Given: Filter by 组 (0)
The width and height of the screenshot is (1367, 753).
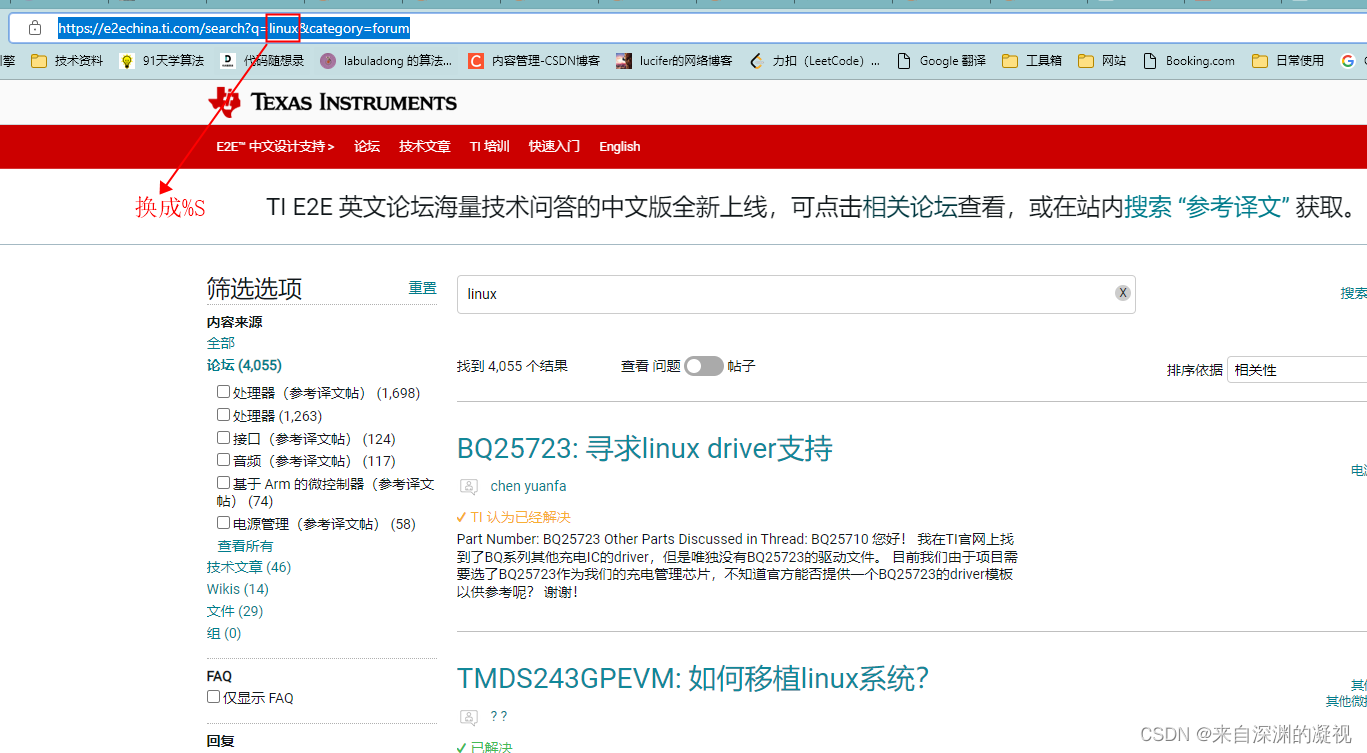Looking at the screenshot, I should (x=224, y=633).
